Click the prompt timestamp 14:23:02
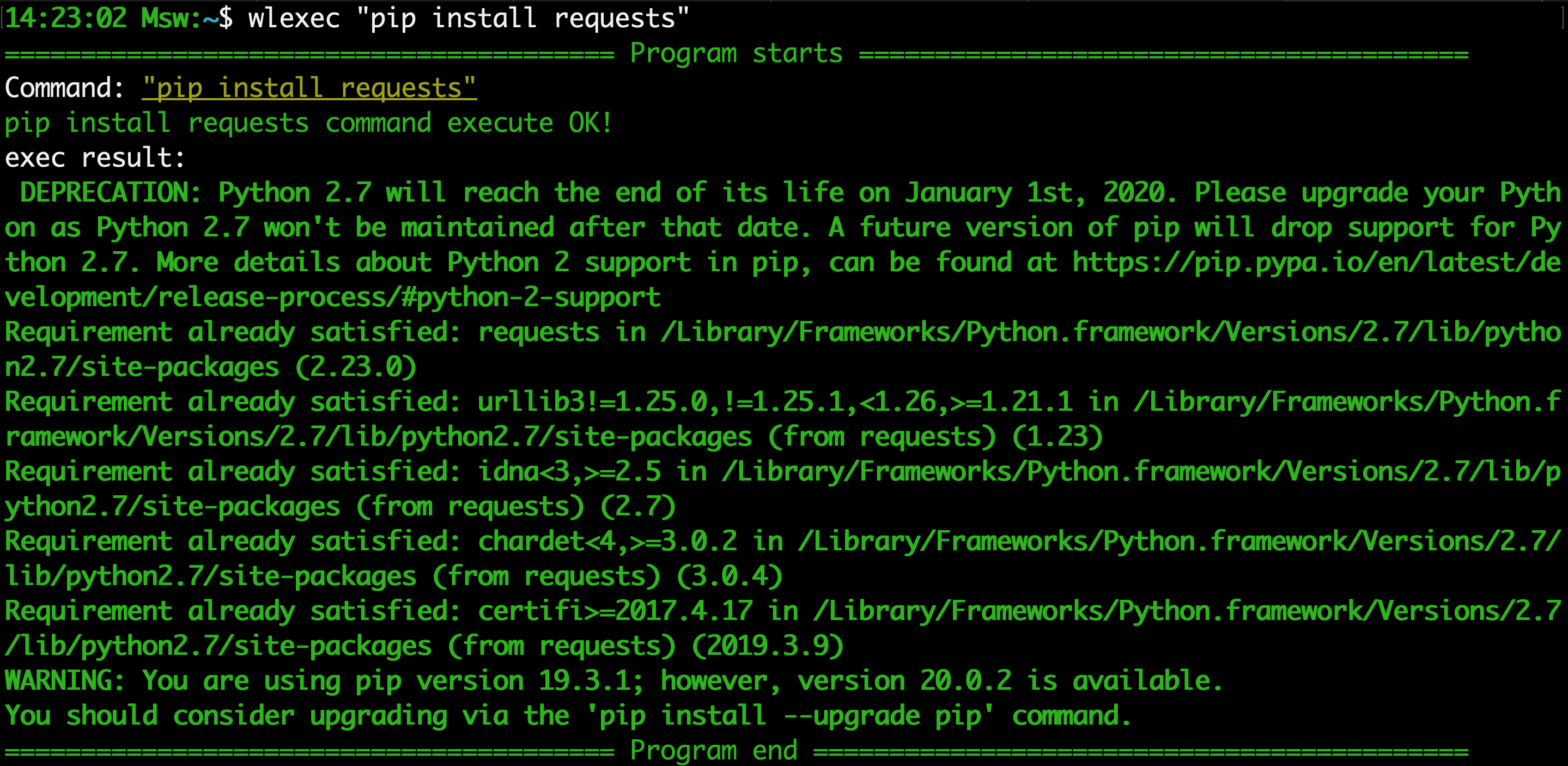 pyautogui.click(x=66, y=19)
